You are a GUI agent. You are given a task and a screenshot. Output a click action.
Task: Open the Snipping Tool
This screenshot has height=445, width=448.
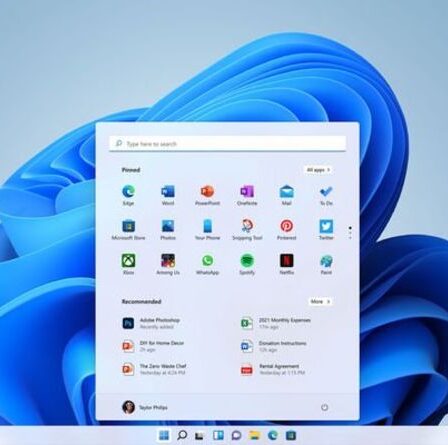click(x=247, y=230)
